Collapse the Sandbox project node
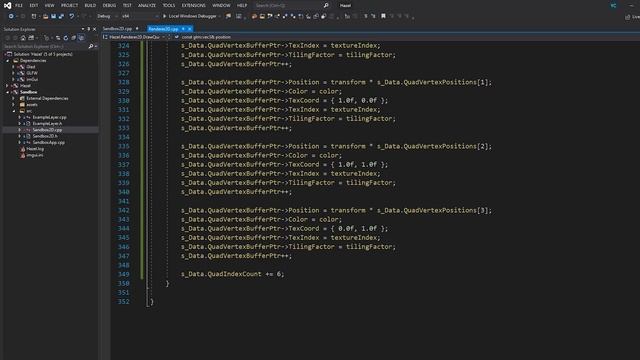Image resolution: width=640 pixels, height=360 pixels. click(7, 92)
